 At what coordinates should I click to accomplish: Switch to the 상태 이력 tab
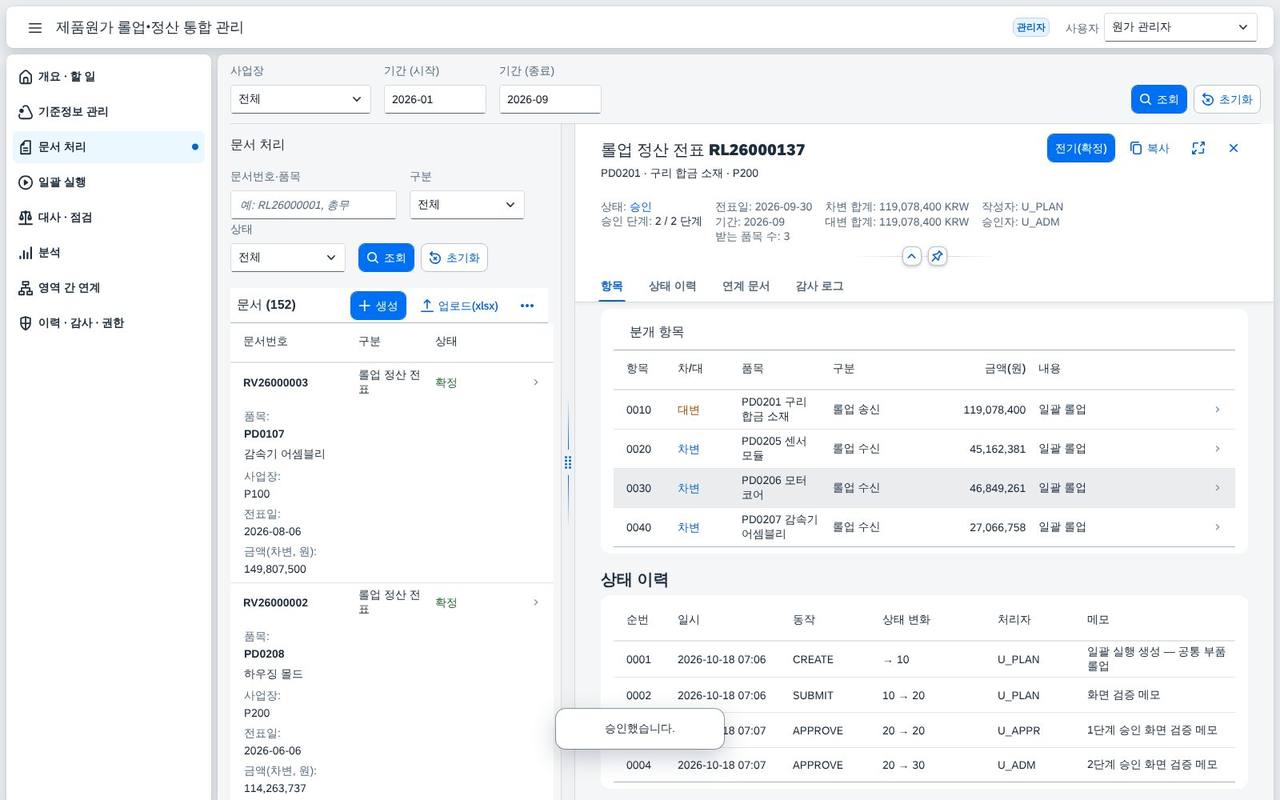[672, 286]
